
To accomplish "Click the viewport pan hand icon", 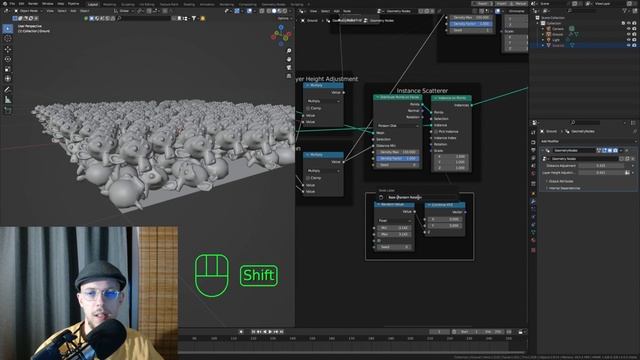I will click(x=289, y=60).
